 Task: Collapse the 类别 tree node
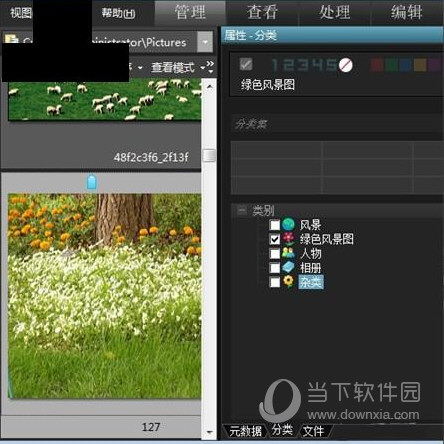242,210
